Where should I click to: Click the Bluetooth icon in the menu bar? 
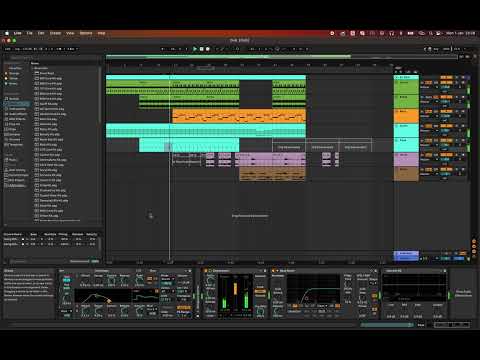(x=401, y=33)
